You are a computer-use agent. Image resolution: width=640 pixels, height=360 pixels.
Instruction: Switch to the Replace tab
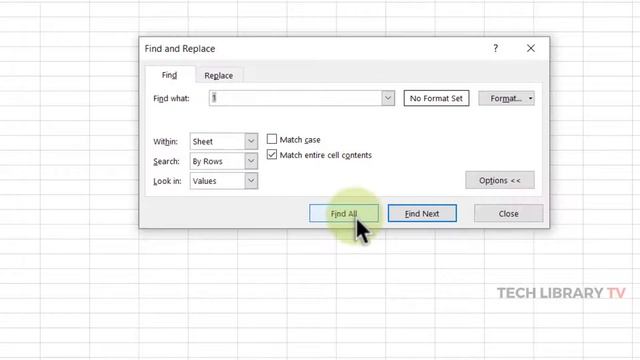click(x=219, y=76)
